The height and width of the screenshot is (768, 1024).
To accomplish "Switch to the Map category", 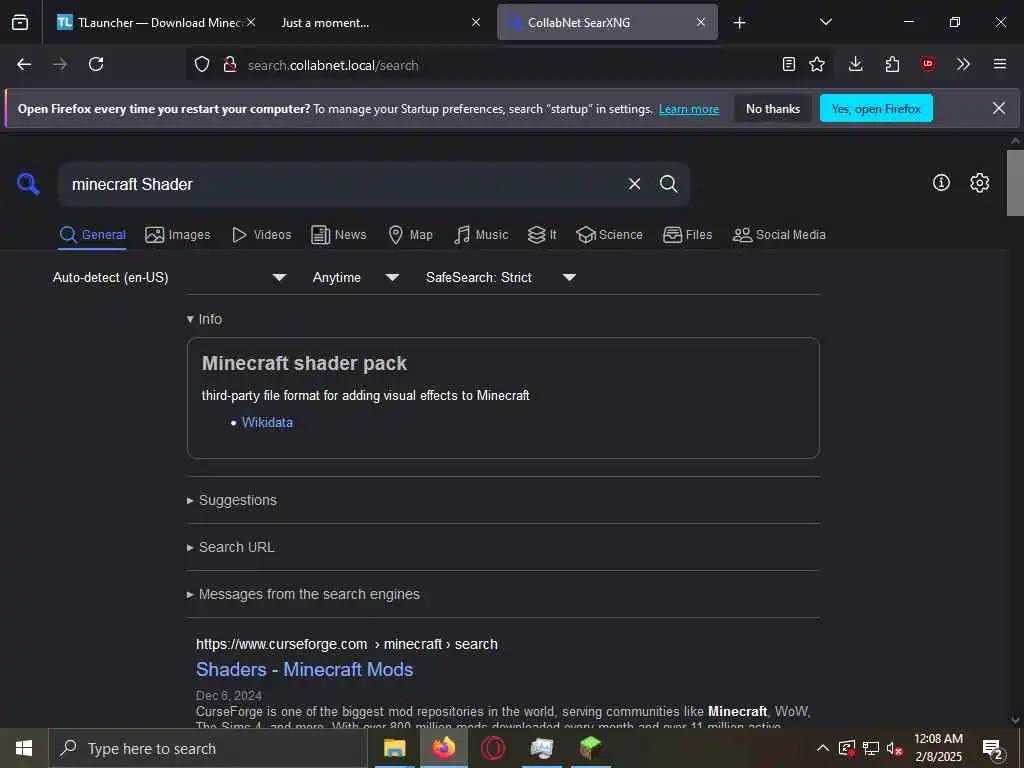I will [x=410, y=235].
